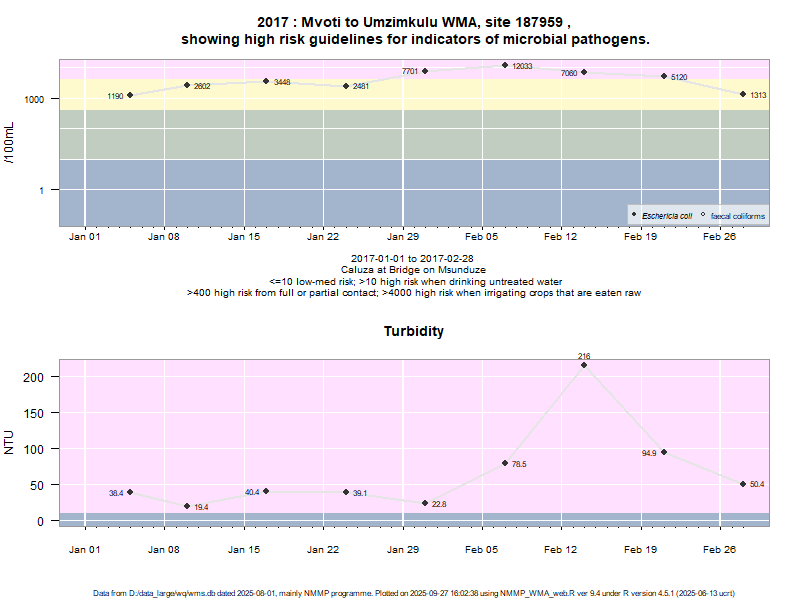800x600 pixels.
Task: Click Jan 15 on the top chart axis
Action: pos(244,237)
